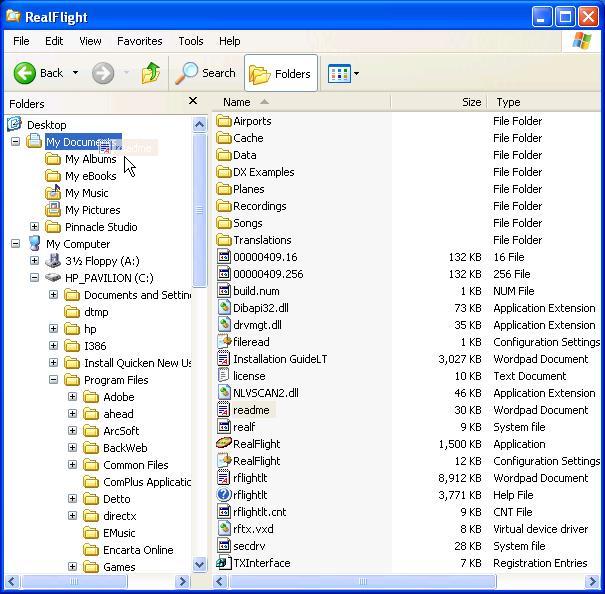Toggle the Folders pane button

click(x=281, y=73)
